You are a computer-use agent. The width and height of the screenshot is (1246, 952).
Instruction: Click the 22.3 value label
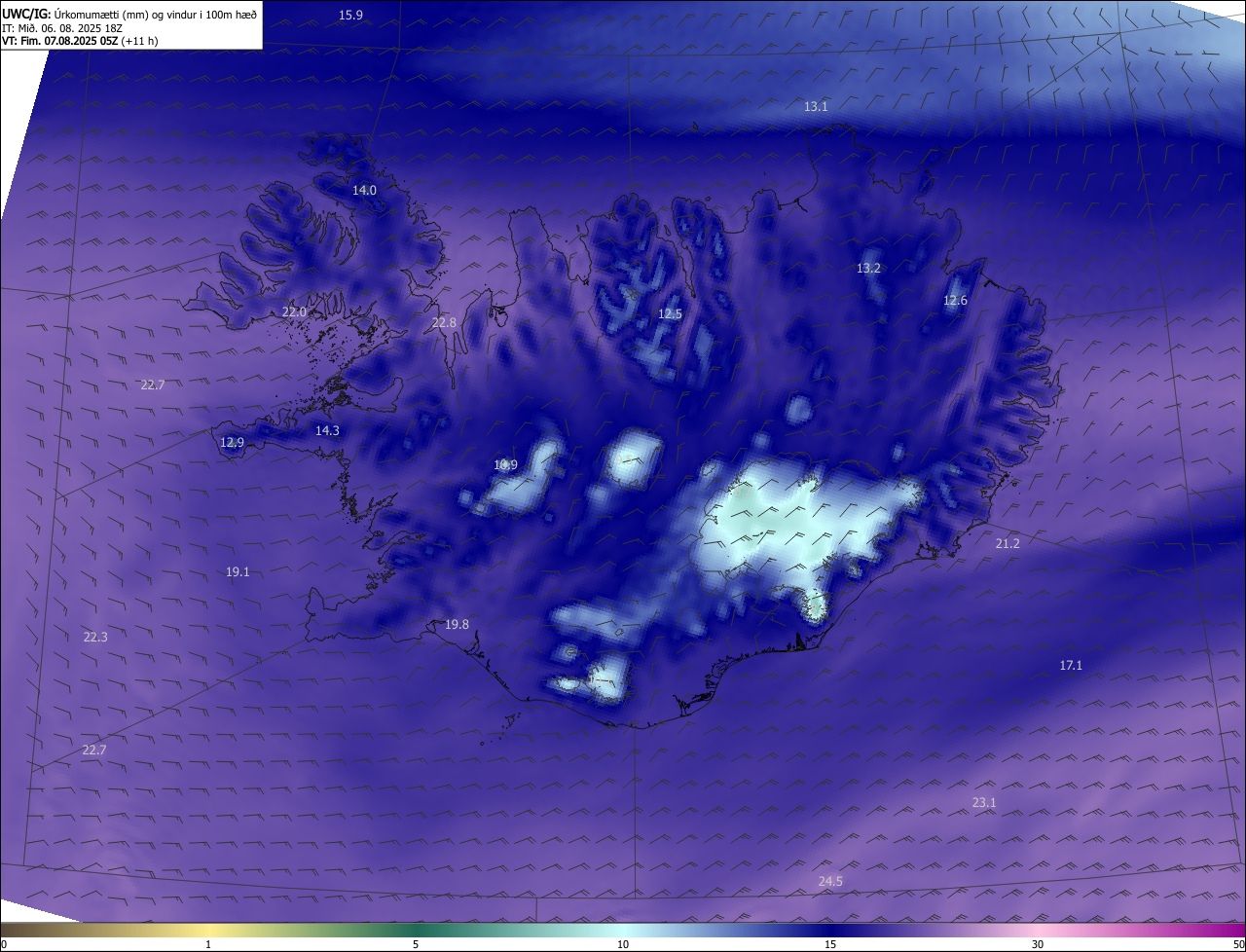[95, 637]
